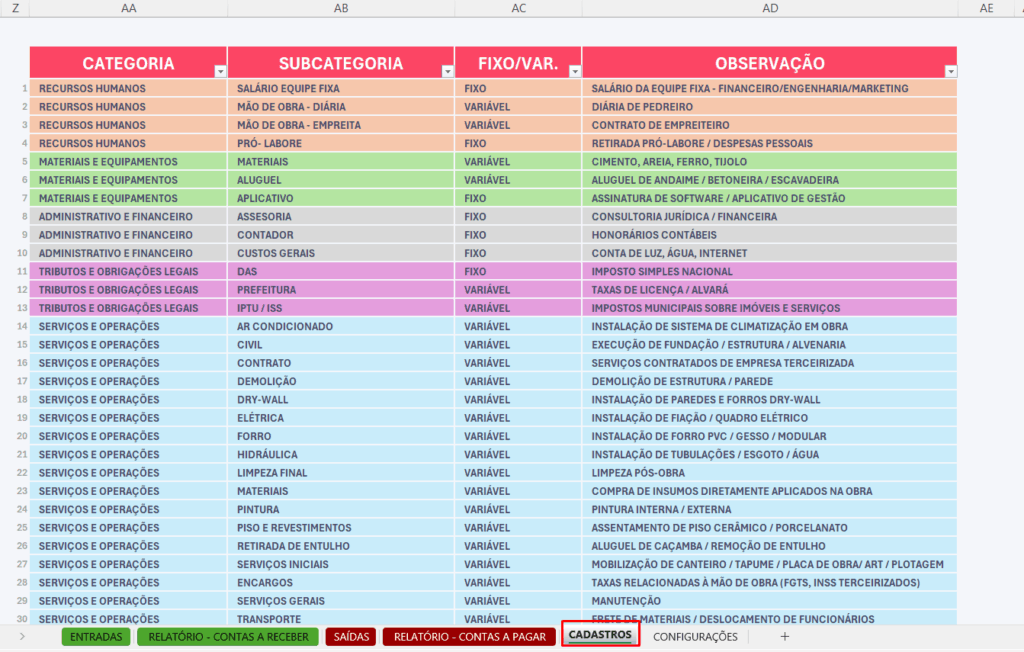The width and height of the screenshot is (1024, 652).
Task: Select column AC header
Action: [518, 8]
